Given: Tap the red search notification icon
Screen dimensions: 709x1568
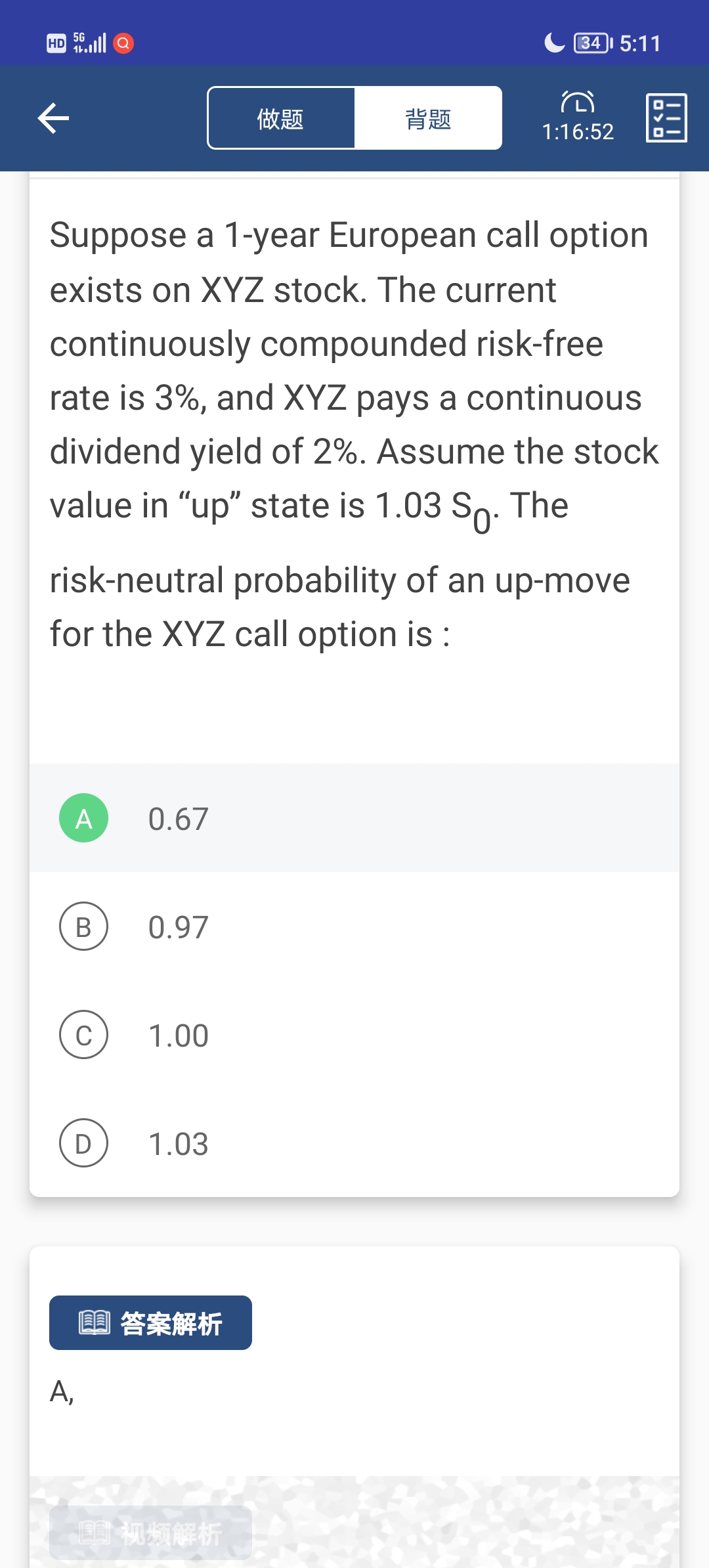Looking at the screenshot, I should click(123, 43).
